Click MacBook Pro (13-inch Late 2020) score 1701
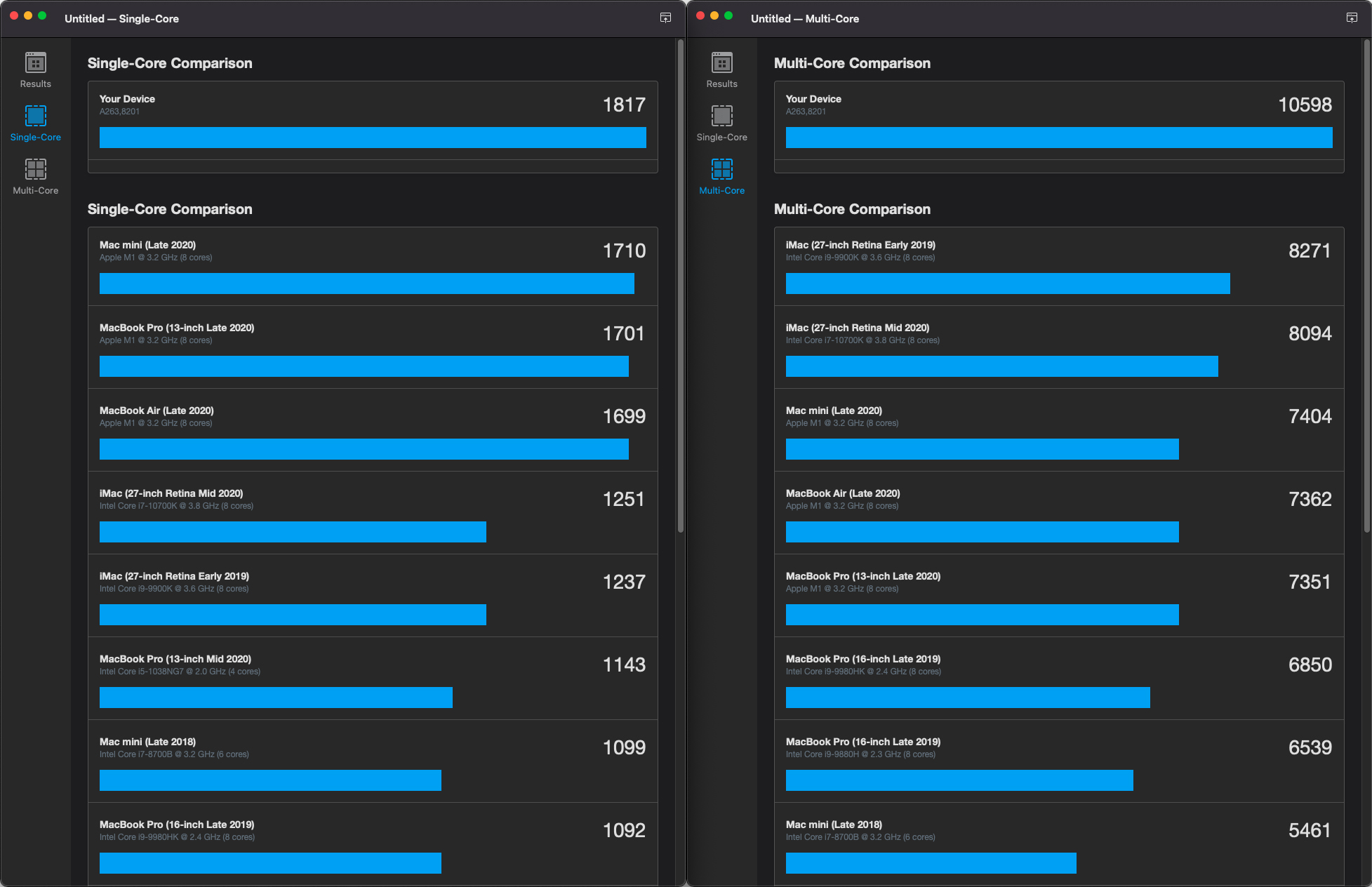The width and height of the screenshot is (1372, 887). (x=624, y=333)
